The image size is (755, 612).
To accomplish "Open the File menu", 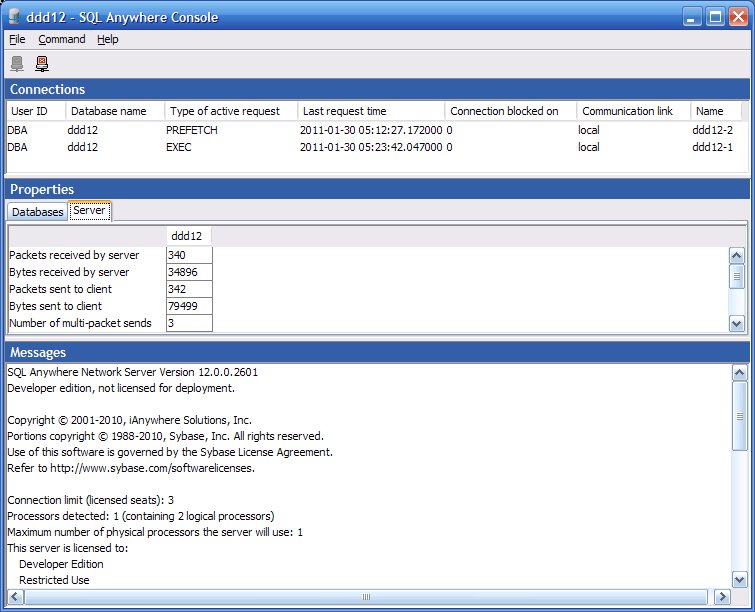I will tap(17, 39).
